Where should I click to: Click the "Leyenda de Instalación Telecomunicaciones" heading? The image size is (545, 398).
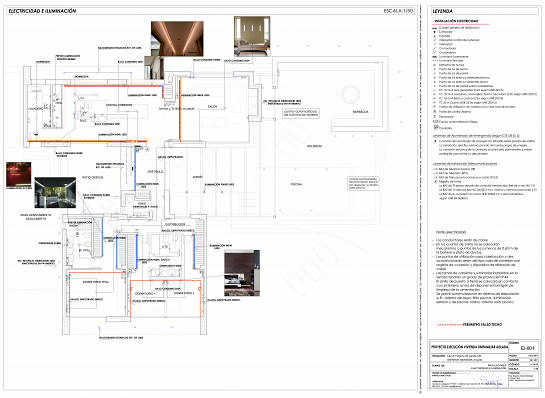(x=465, y=164)
